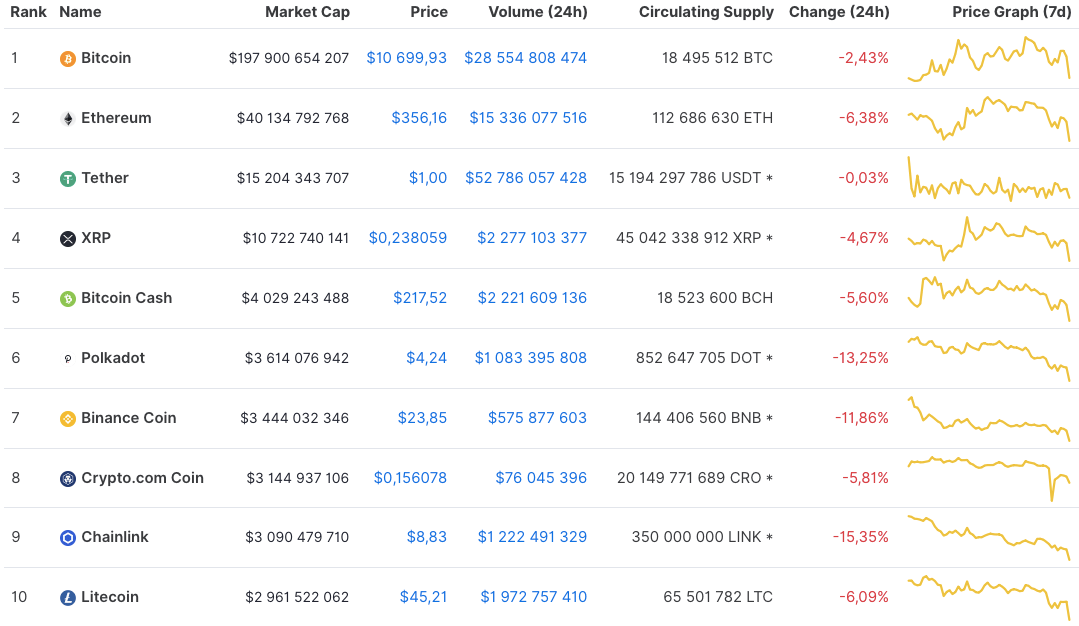Open Chainlink's 24h volume link

coord(531,537)
